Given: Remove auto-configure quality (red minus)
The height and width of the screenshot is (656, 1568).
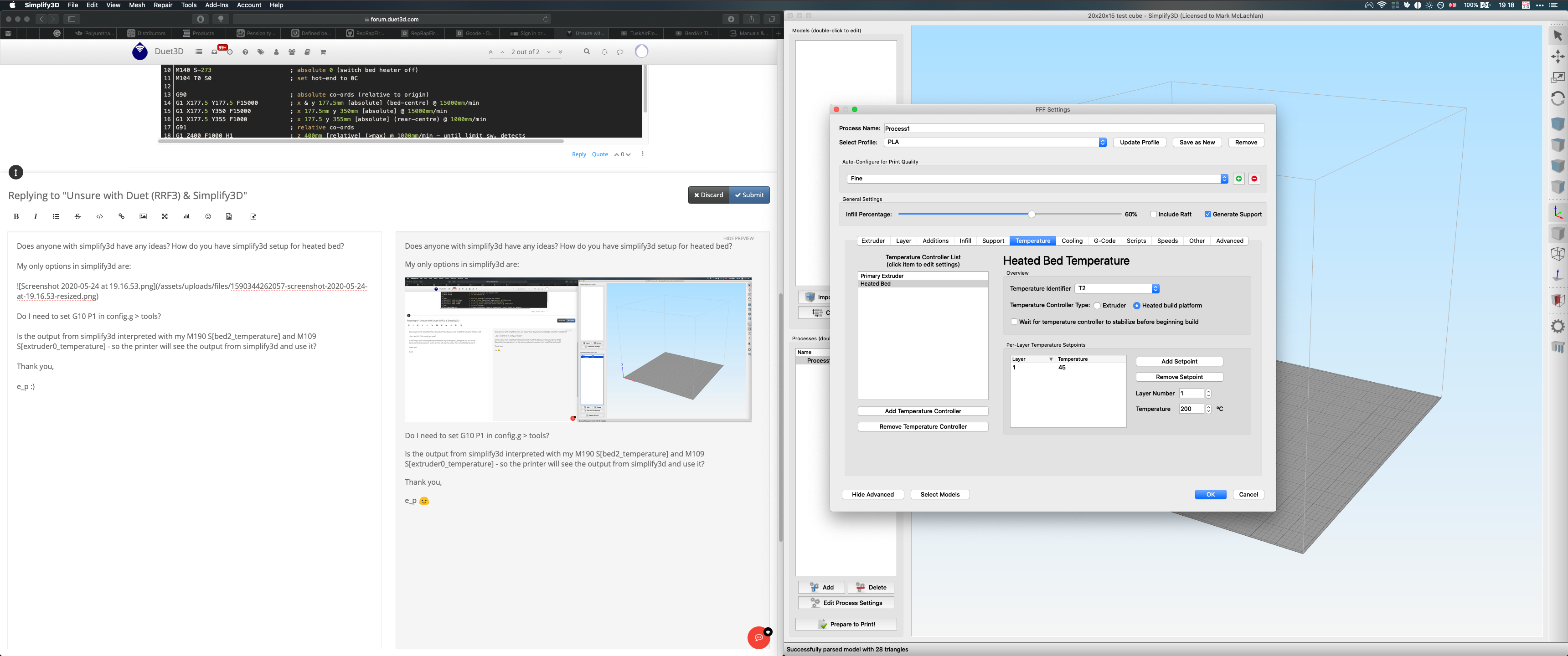Looking at the screenshot, I should point(1254,178).
